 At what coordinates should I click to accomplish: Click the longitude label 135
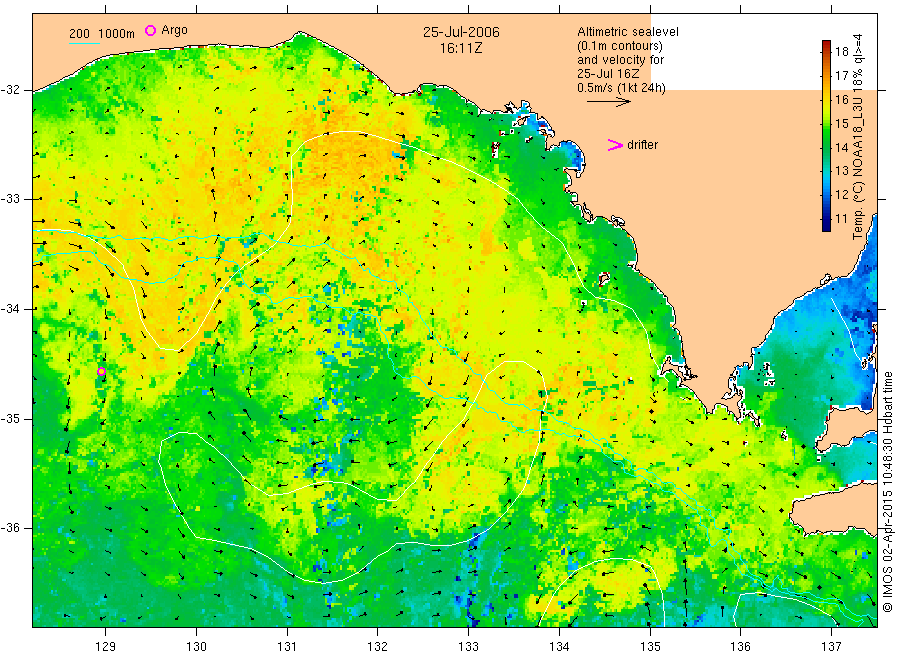(x=650, y=647)
